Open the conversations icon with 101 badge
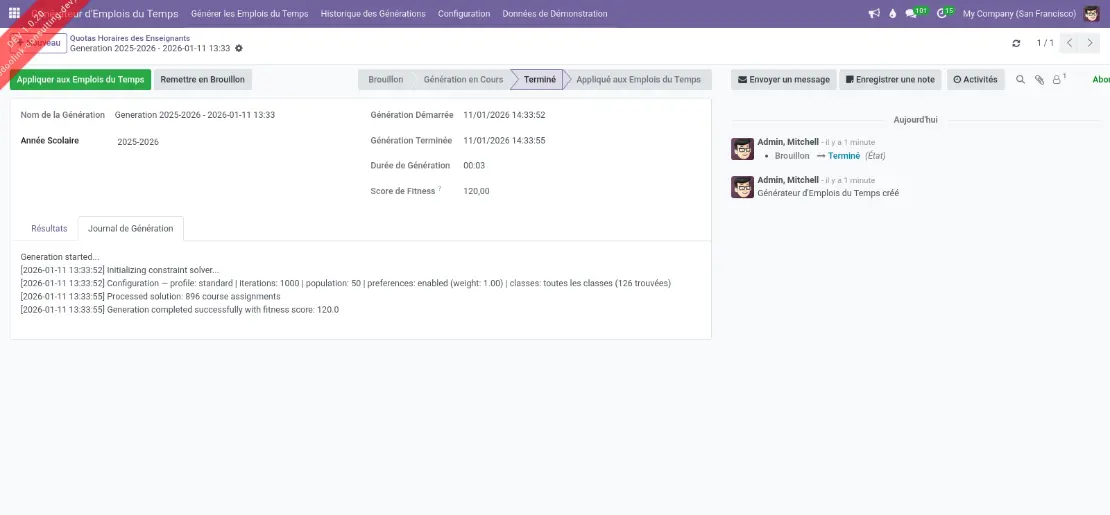 click(x=912, y=14)
